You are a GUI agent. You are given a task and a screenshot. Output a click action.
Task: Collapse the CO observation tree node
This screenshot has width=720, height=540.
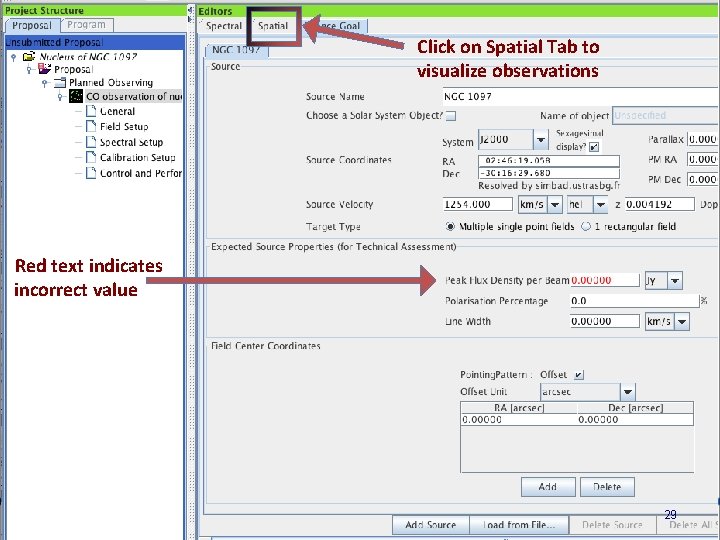60,97
